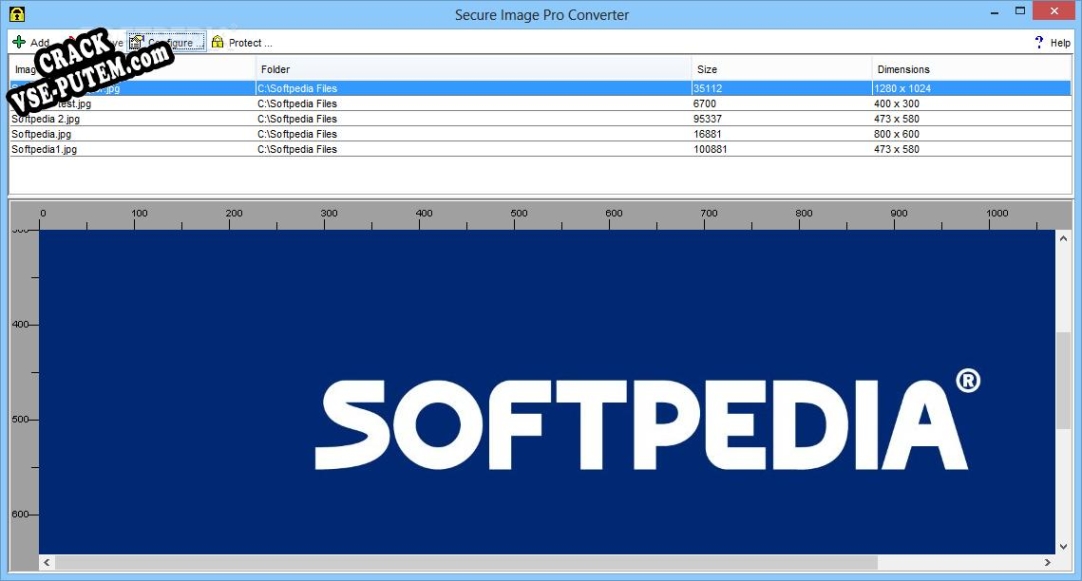Open the Help link
This screenshot has width=1082, height=581.
1060,43
